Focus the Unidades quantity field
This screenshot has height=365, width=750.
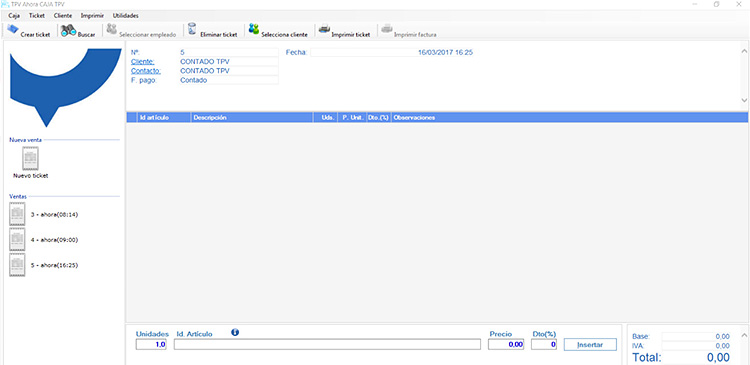151,344
